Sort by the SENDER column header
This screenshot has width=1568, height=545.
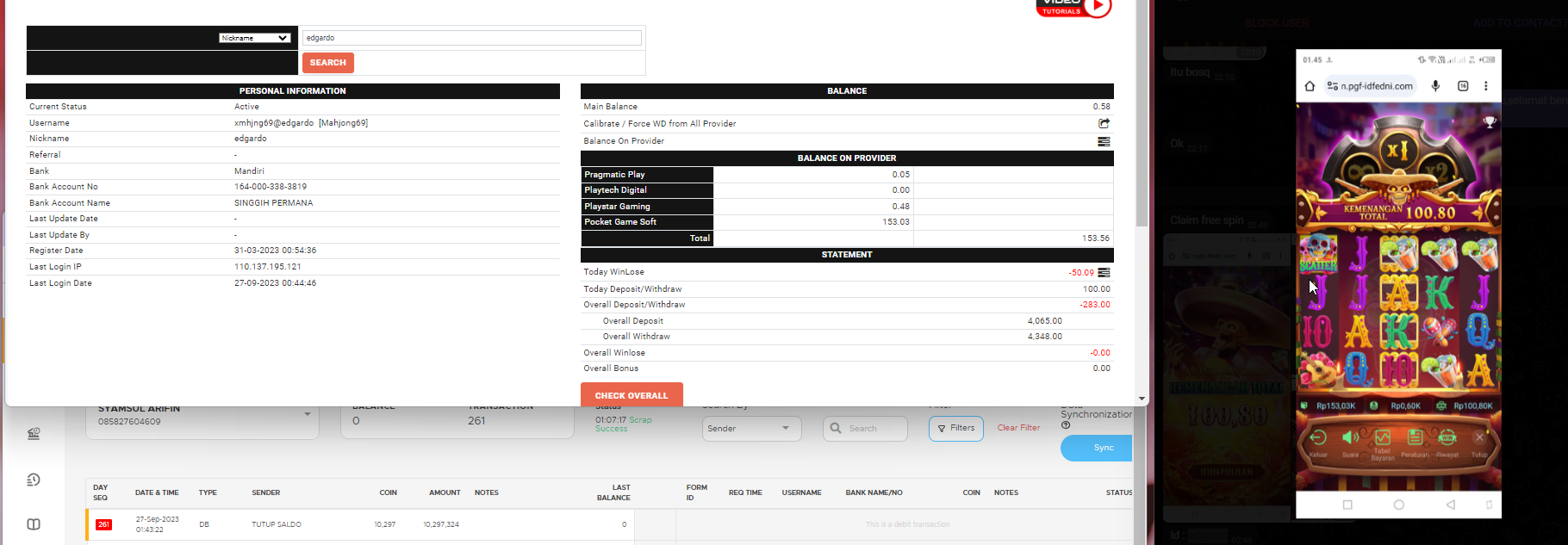point(266,493)
